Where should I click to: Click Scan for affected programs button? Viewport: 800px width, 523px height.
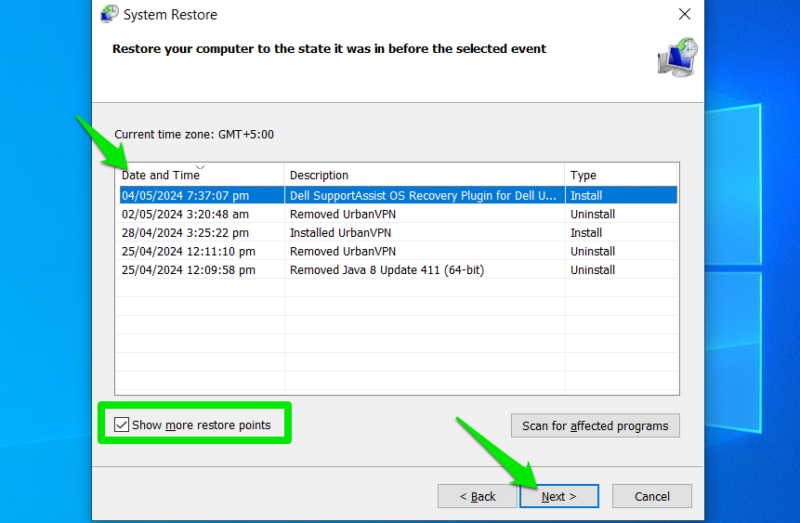595,426
